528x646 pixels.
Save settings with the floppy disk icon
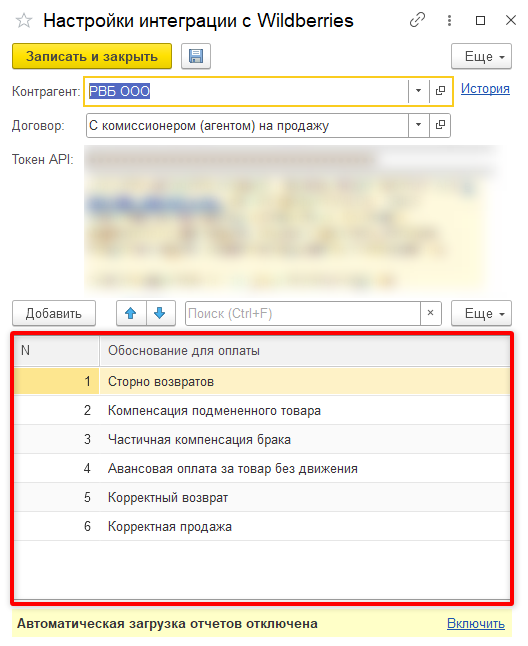[x=196, y=56]
